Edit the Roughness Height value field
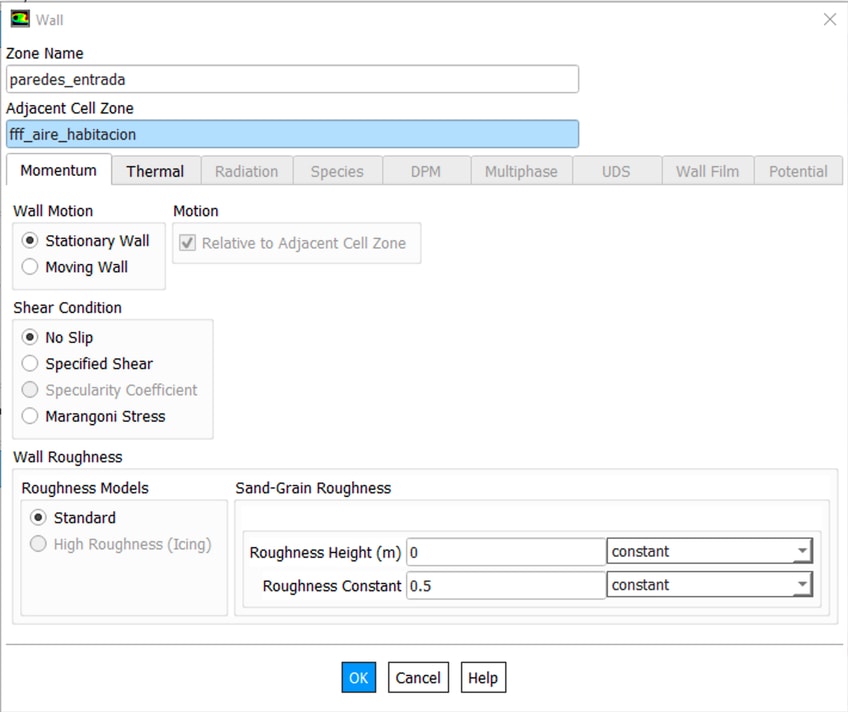Image resolution: width=848 pixels, height=712 pixels. (x=504, y=552)
